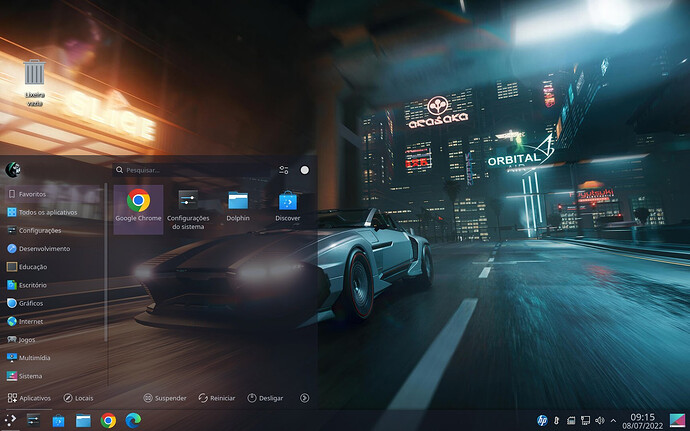Open Configurações do sistema from the launcher
The image size is (690, 431).
click(188, 210)
